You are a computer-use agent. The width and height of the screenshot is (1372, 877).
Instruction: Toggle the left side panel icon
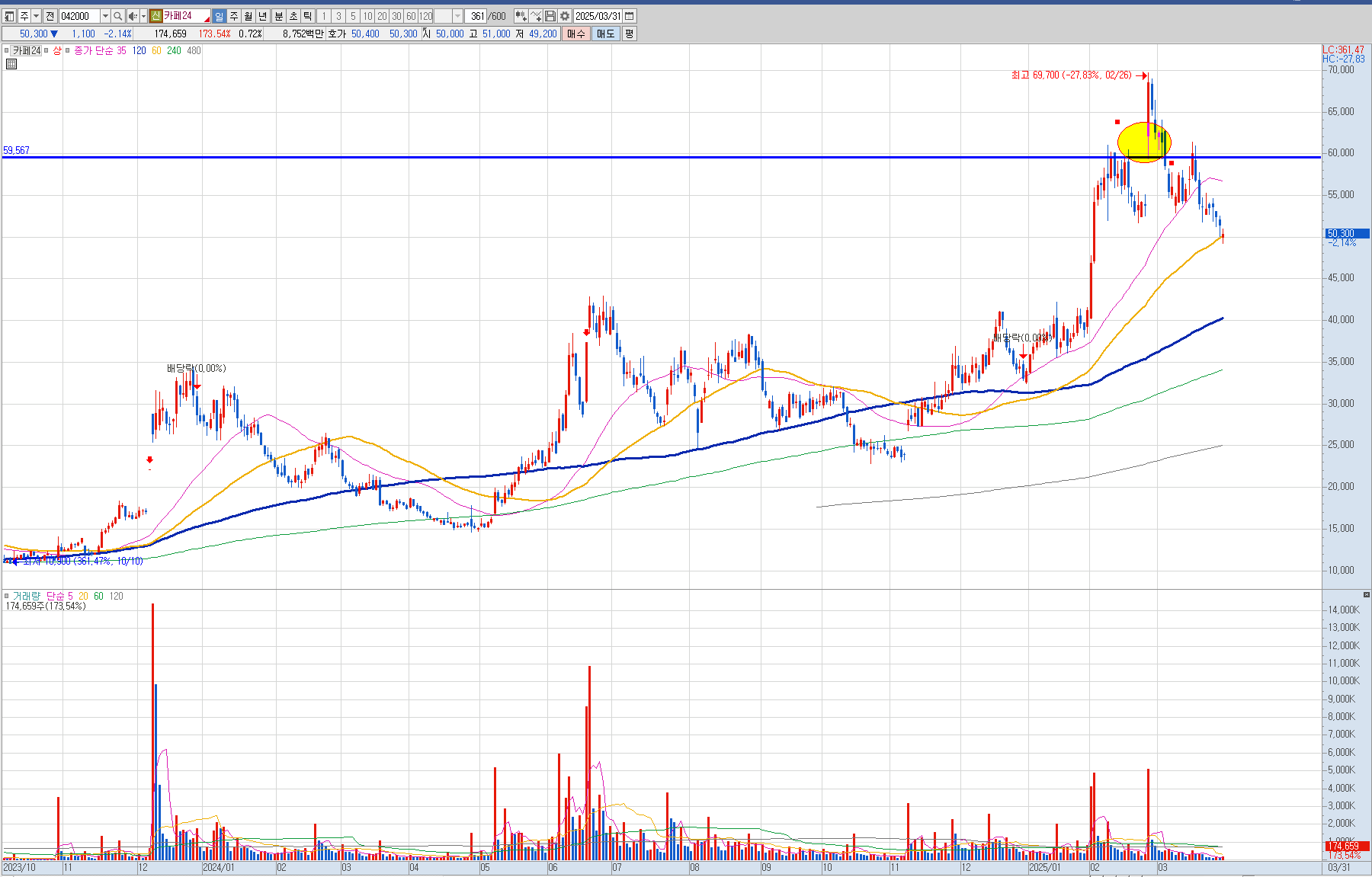click(x=10, y=16)
